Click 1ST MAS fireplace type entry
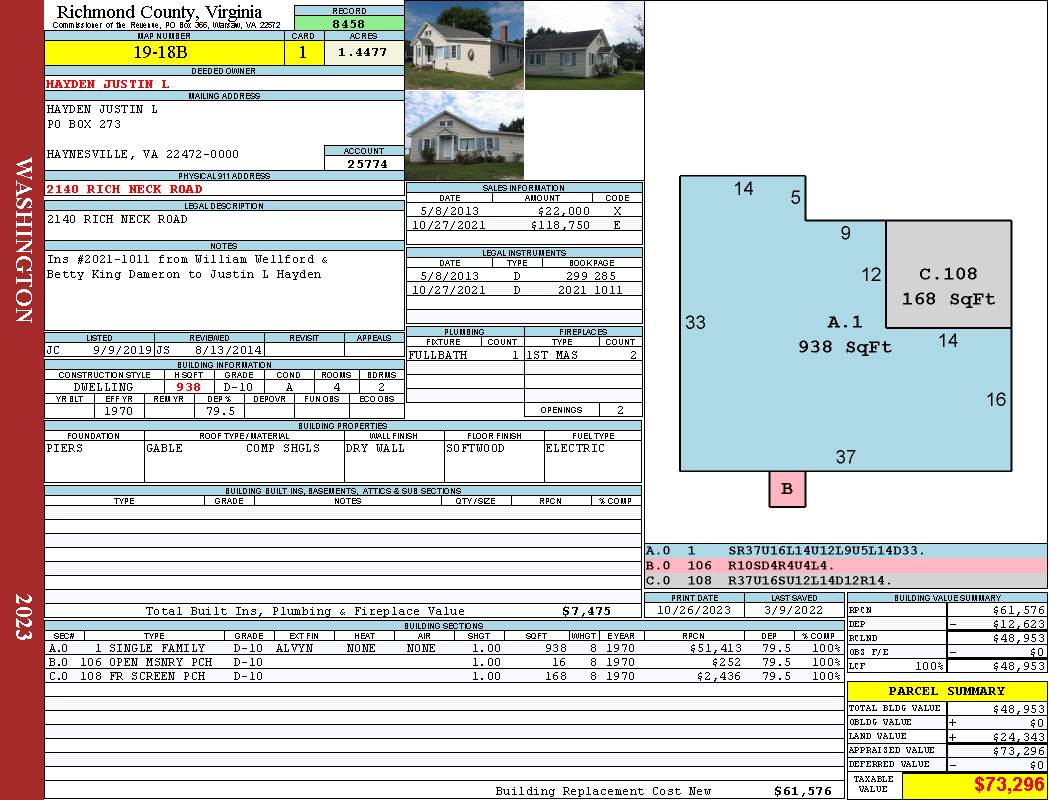Screen dimensions: 1050x800 552,355
